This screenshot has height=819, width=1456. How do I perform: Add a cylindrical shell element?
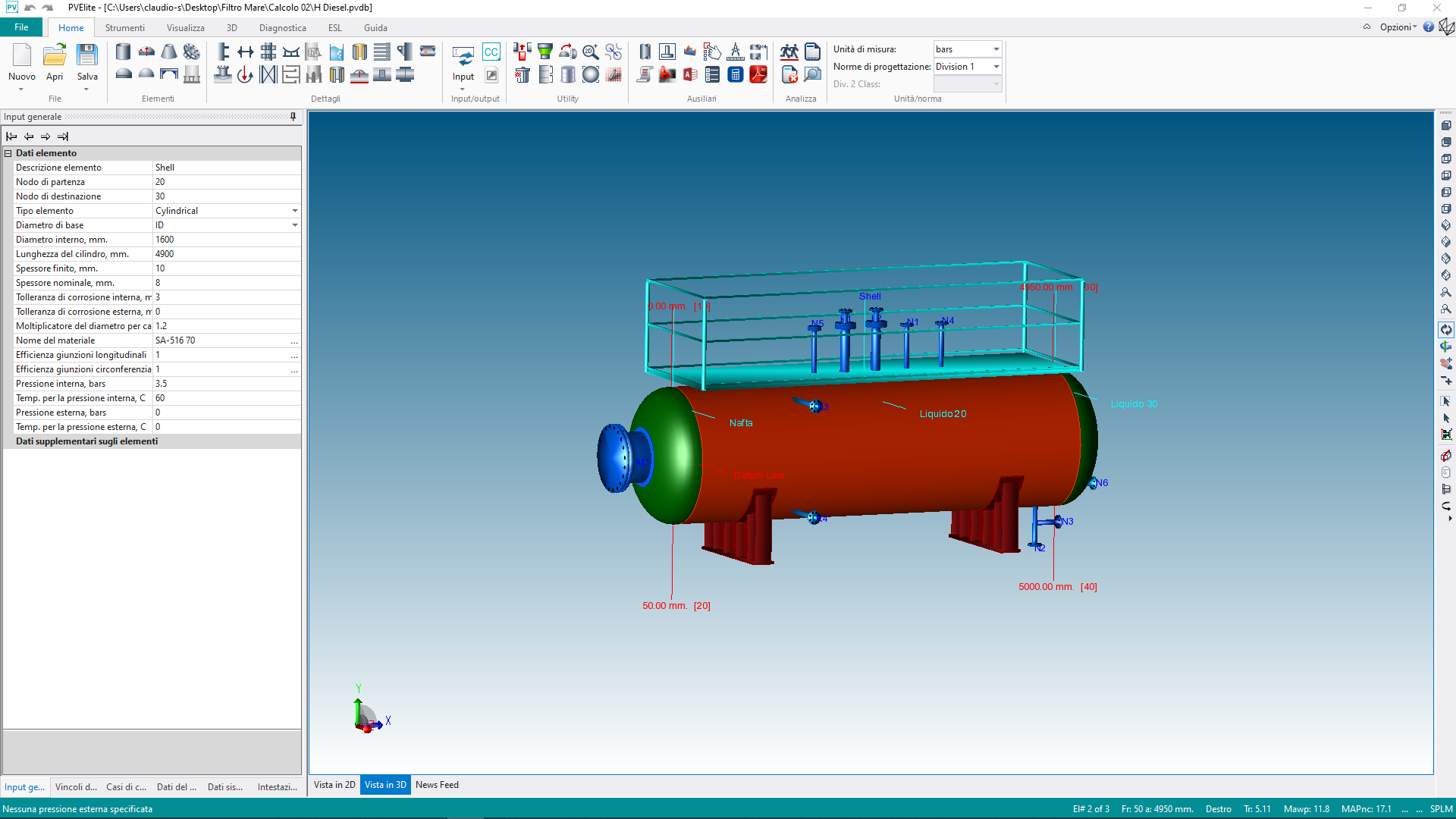[x=123, y=52]
